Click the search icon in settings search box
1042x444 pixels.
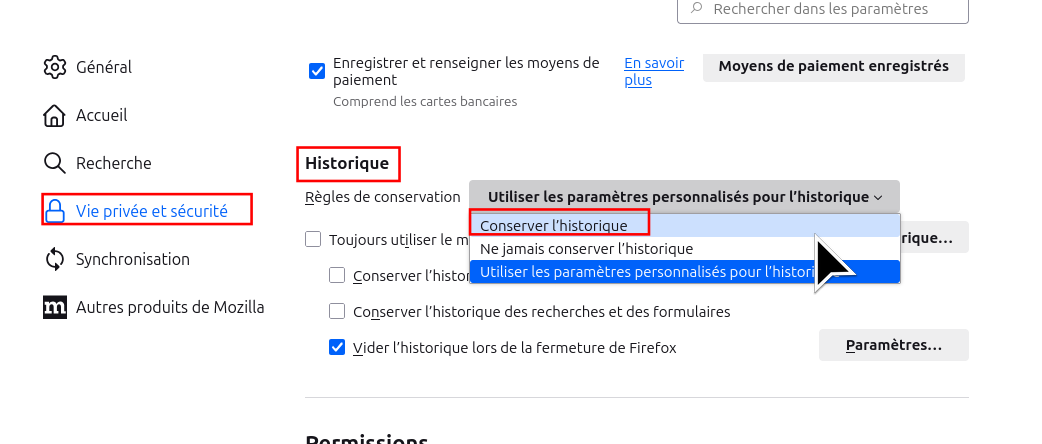pyautogui.click(x=695, y=9)
